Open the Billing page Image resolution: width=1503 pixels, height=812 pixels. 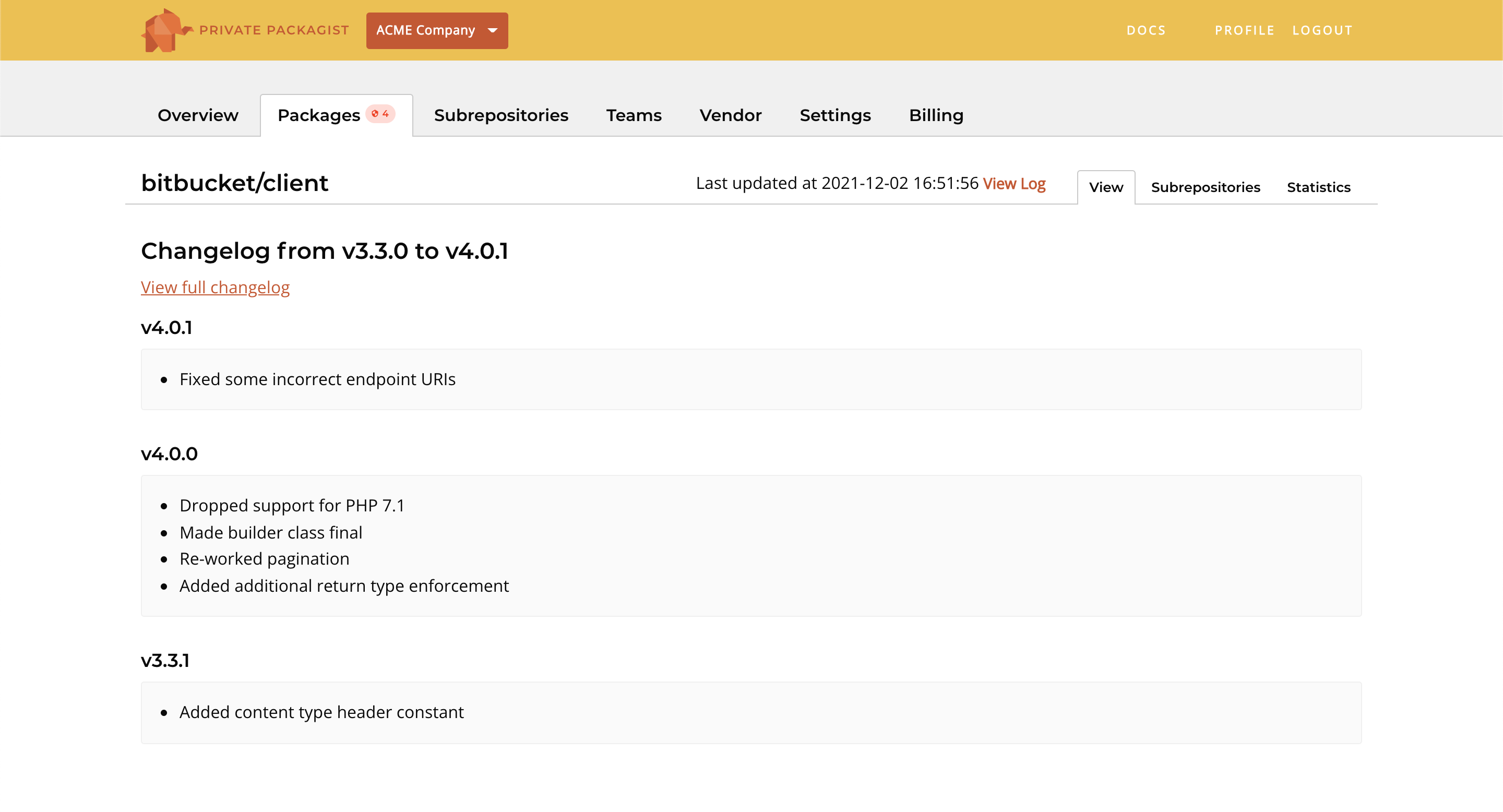click(936, 115)
